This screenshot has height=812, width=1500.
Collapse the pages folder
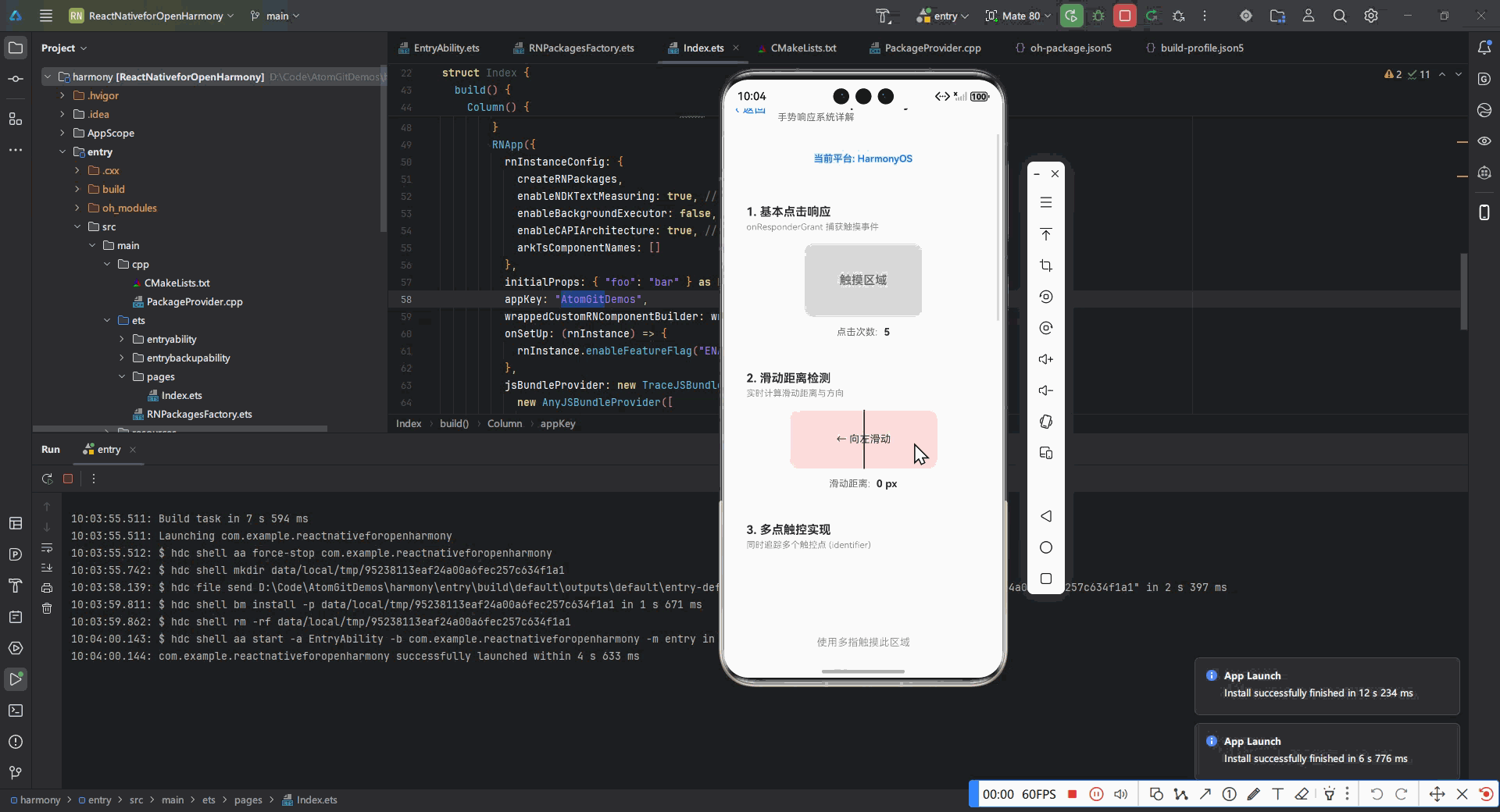(122, 376)
